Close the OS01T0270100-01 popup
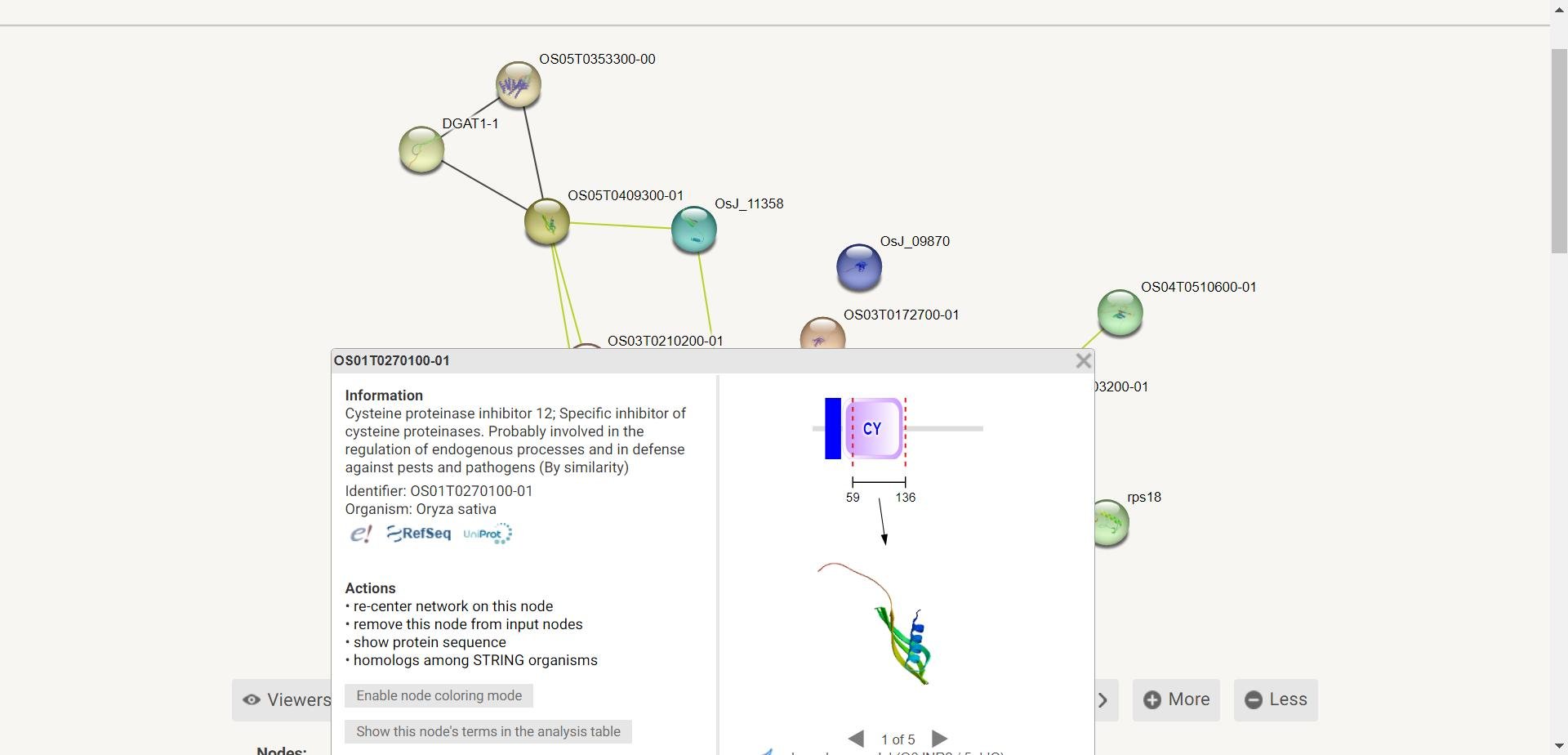This screenshot has width=1568, height=755. point(1084,360)
